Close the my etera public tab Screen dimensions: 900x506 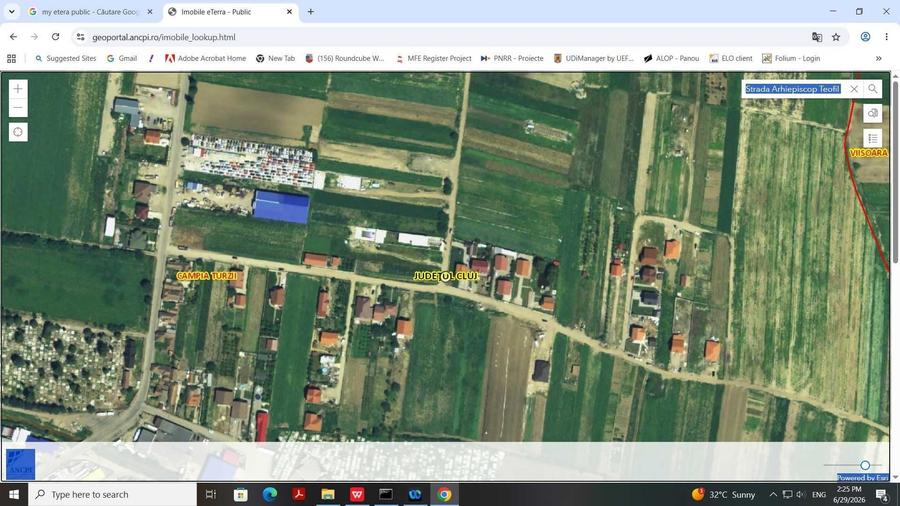coord(150,11)
